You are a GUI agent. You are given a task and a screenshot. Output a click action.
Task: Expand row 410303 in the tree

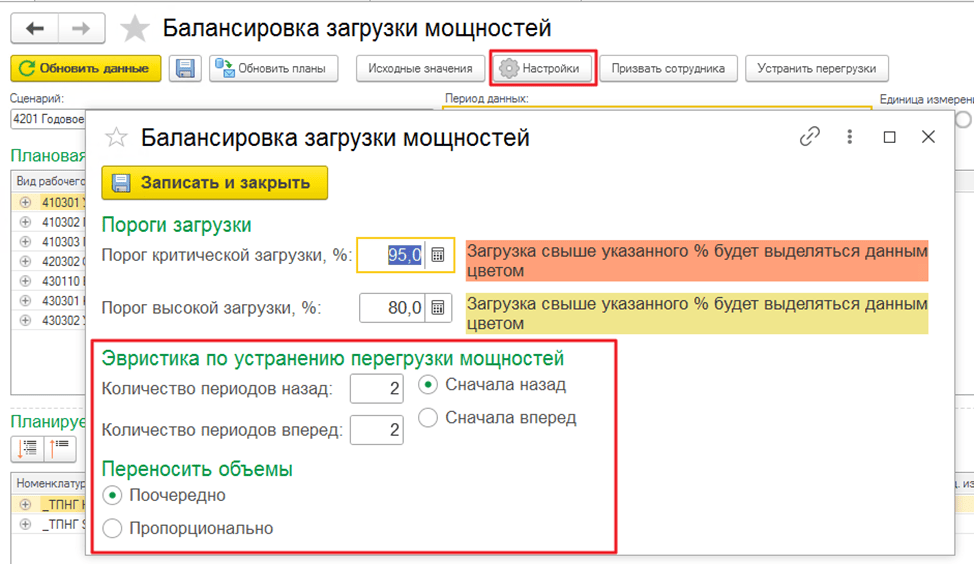tap(25, 242)
